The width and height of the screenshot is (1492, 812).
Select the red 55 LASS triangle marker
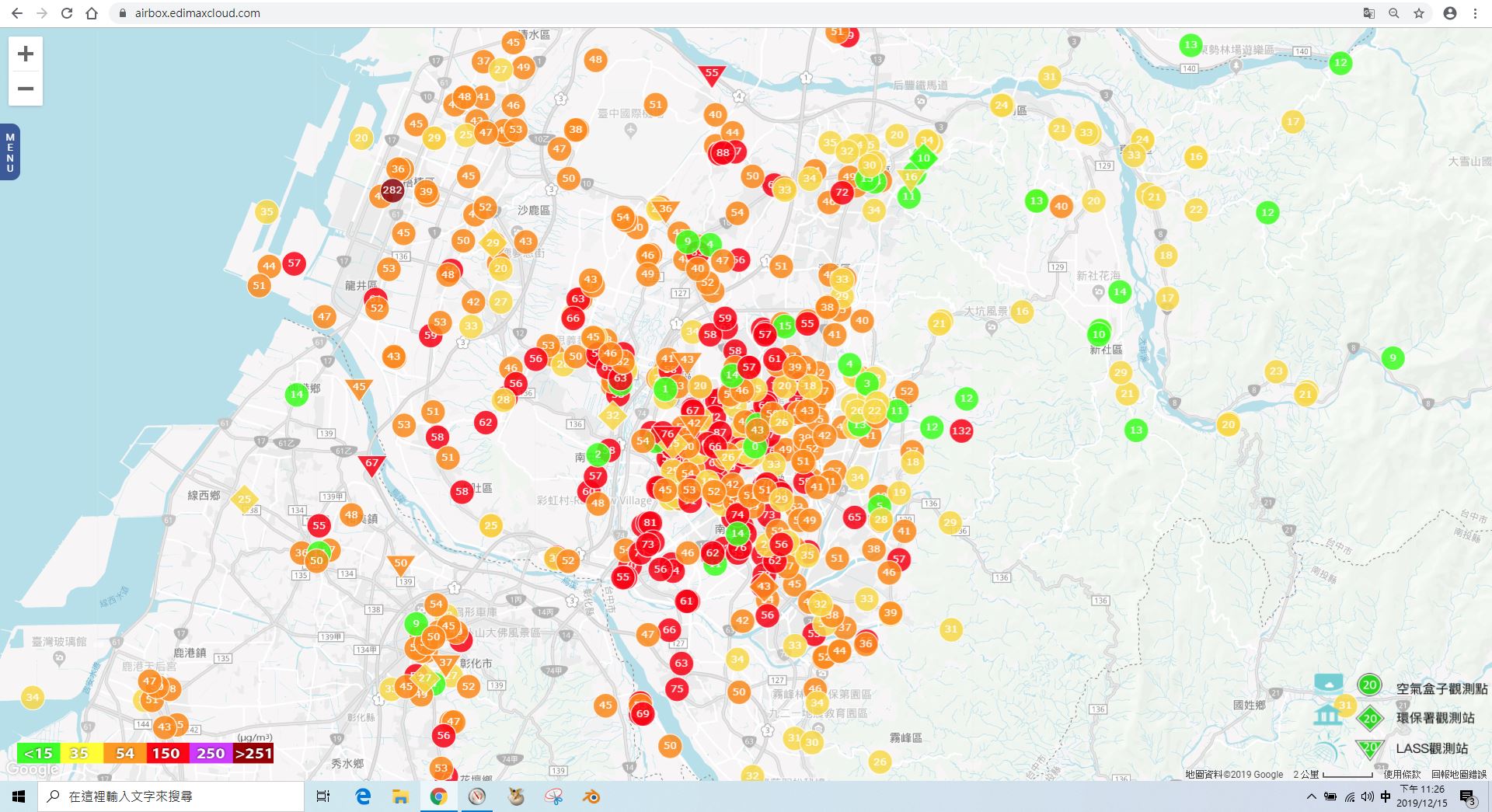coord(712,75)
